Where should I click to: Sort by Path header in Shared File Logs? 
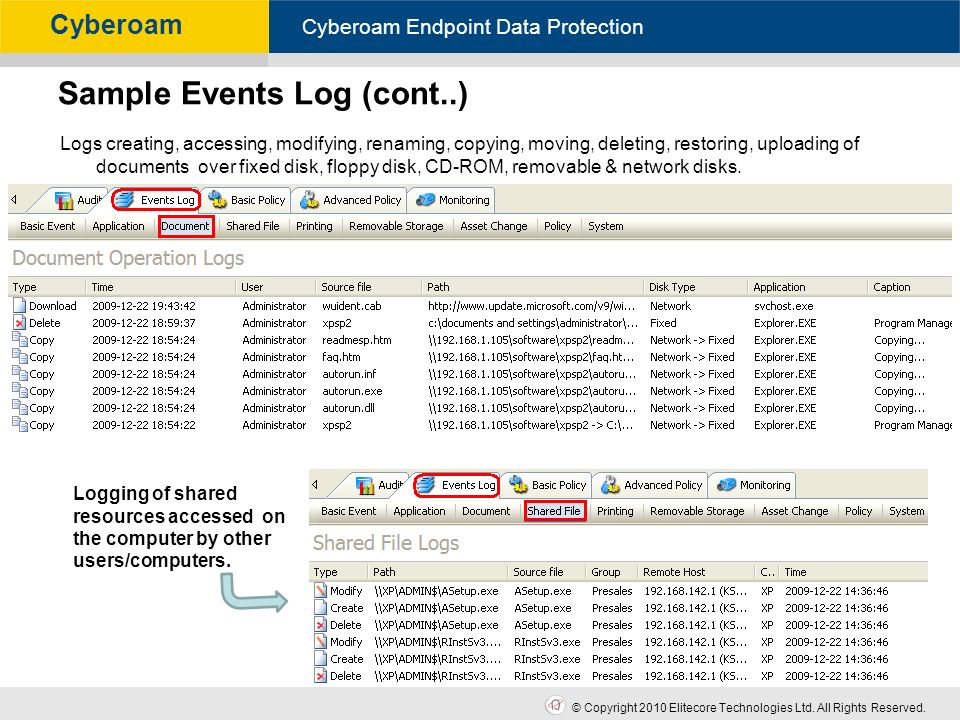[438, 572]
